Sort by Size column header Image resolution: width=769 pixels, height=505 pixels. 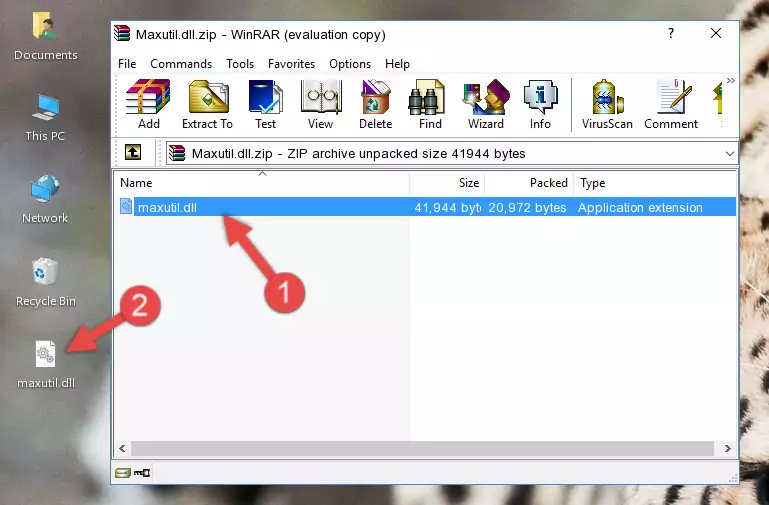pos(447,183)
